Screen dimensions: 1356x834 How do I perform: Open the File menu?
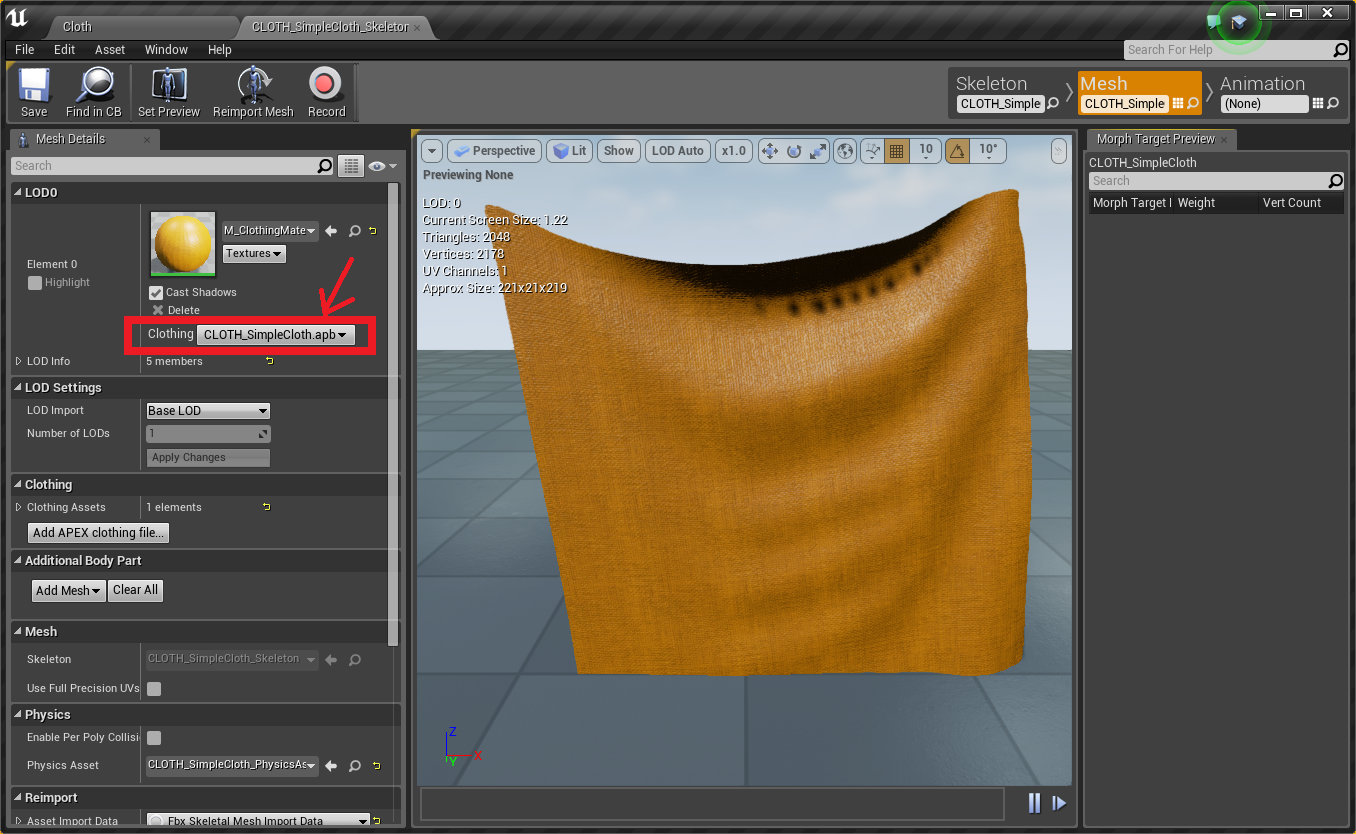[x=25, y=50]
